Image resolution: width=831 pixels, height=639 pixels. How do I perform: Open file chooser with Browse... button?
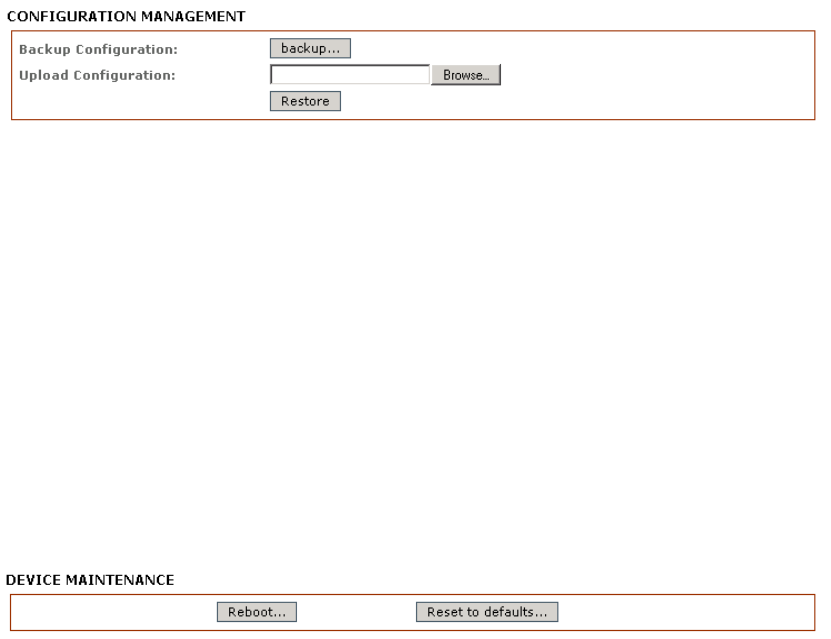[x=466, y=75]
